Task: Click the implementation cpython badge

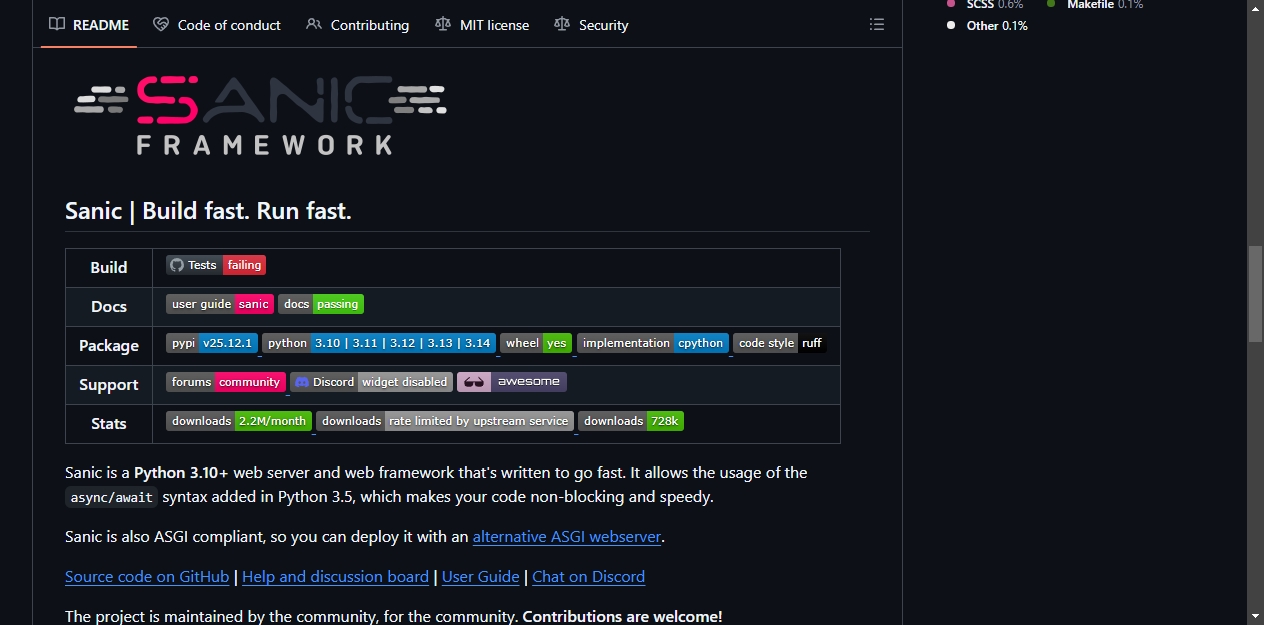Action: [653, 343]
